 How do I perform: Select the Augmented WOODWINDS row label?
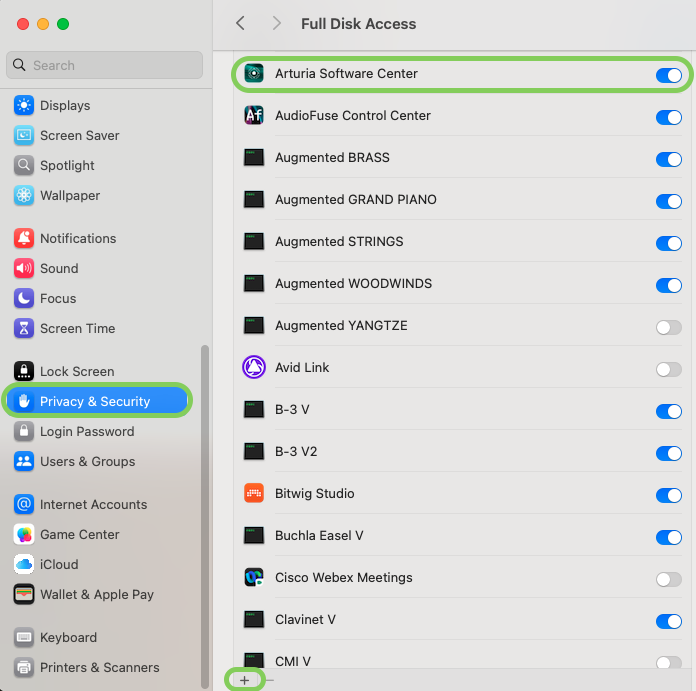coord(353,283)
